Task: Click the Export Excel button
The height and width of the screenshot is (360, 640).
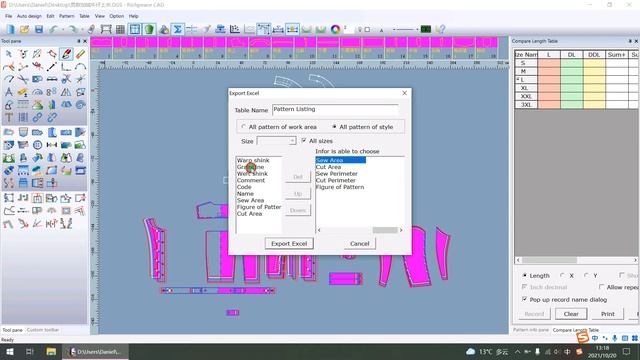Action: click(x=289, y=244)
